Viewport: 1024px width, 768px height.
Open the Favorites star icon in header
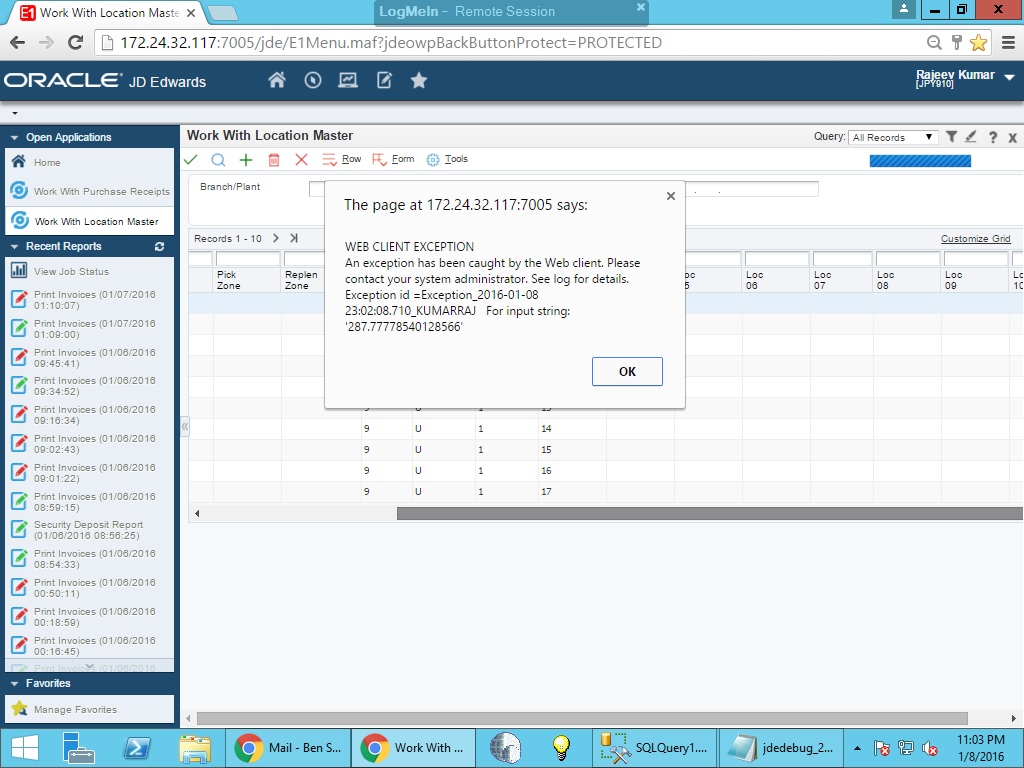pos(419,80)
